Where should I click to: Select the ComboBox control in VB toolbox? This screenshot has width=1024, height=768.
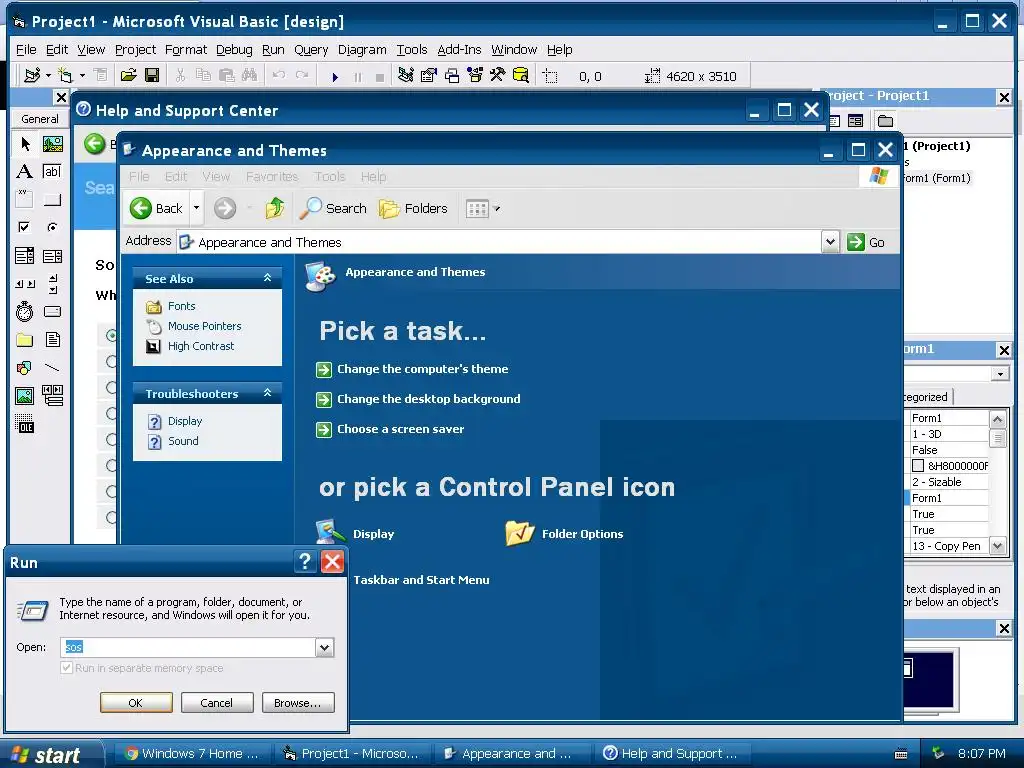coord(25,255)
